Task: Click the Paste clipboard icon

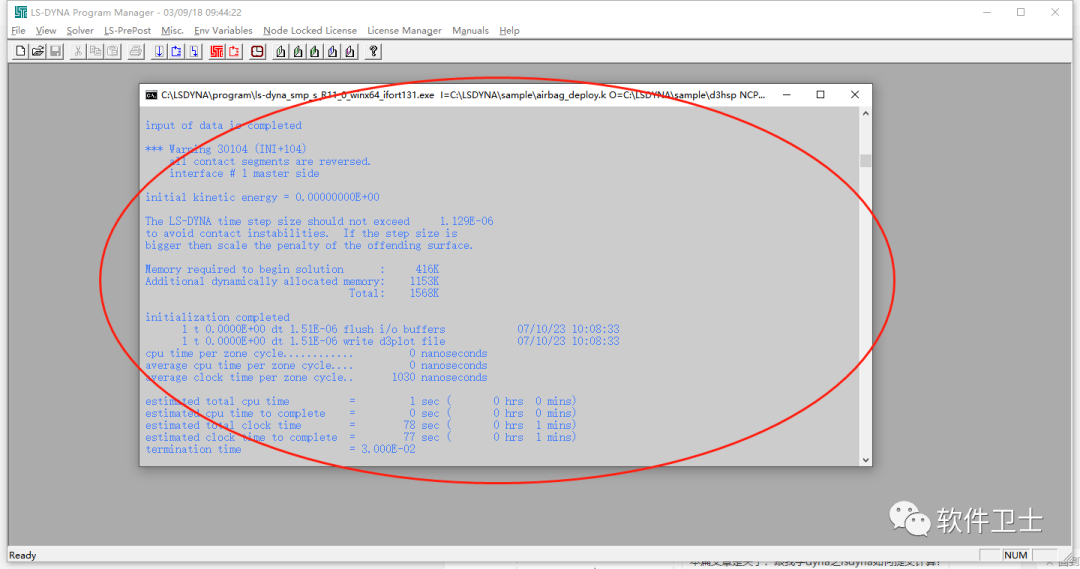Action: (x=113, y=52)
